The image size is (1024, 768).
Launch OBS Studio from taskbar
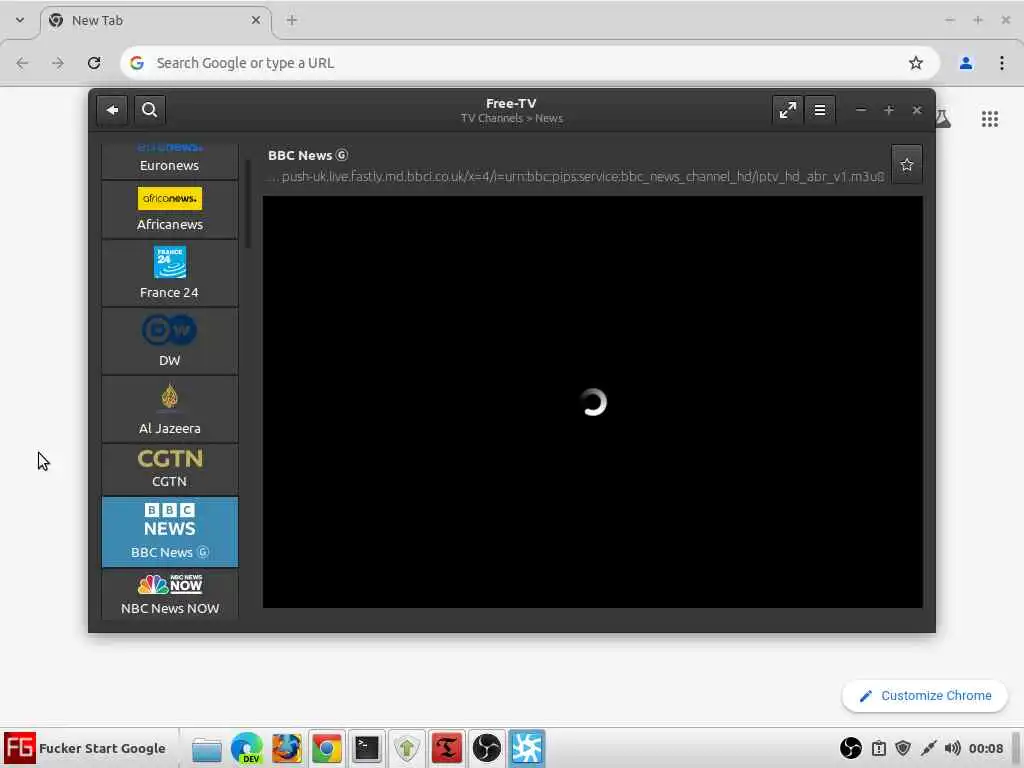pyautogui.click(x=487, y=748)
